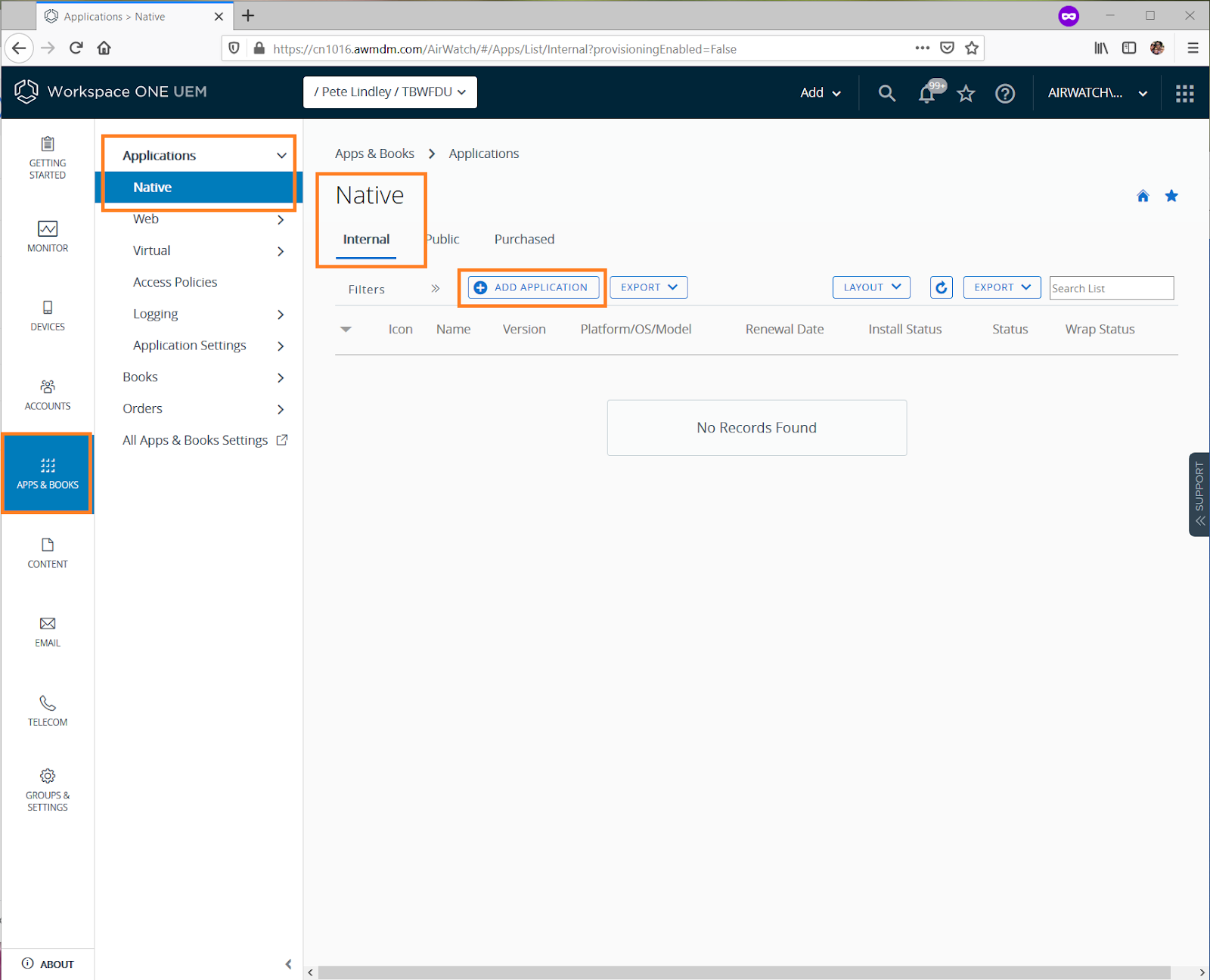1210x980 pixels.
Task: Open the Add dropdown menu
Action: point(821,93)
